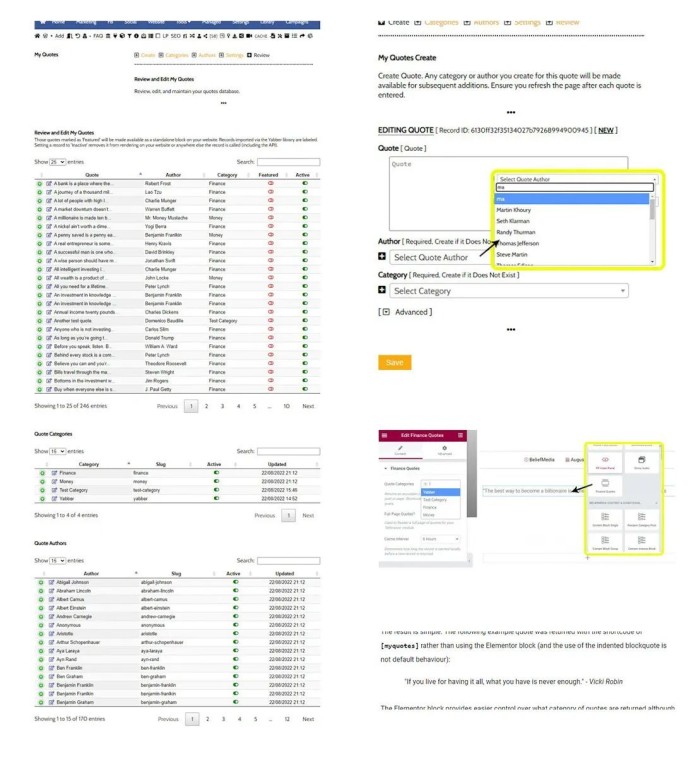Click the edit icon for author Abigail Johnson

49,580
